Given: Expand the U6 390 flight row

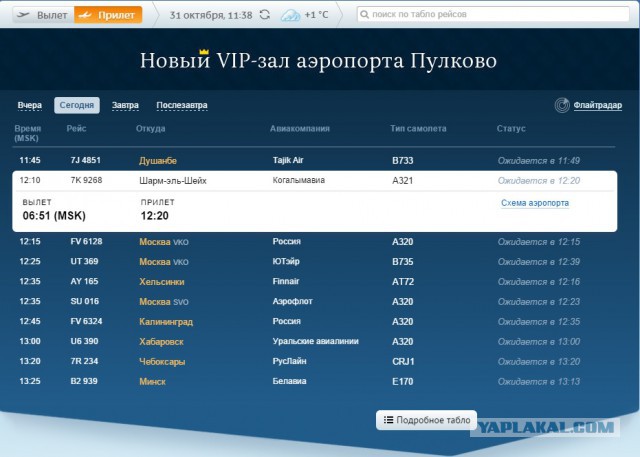Looking at the screenshot, I should click(x=314, y=342).
